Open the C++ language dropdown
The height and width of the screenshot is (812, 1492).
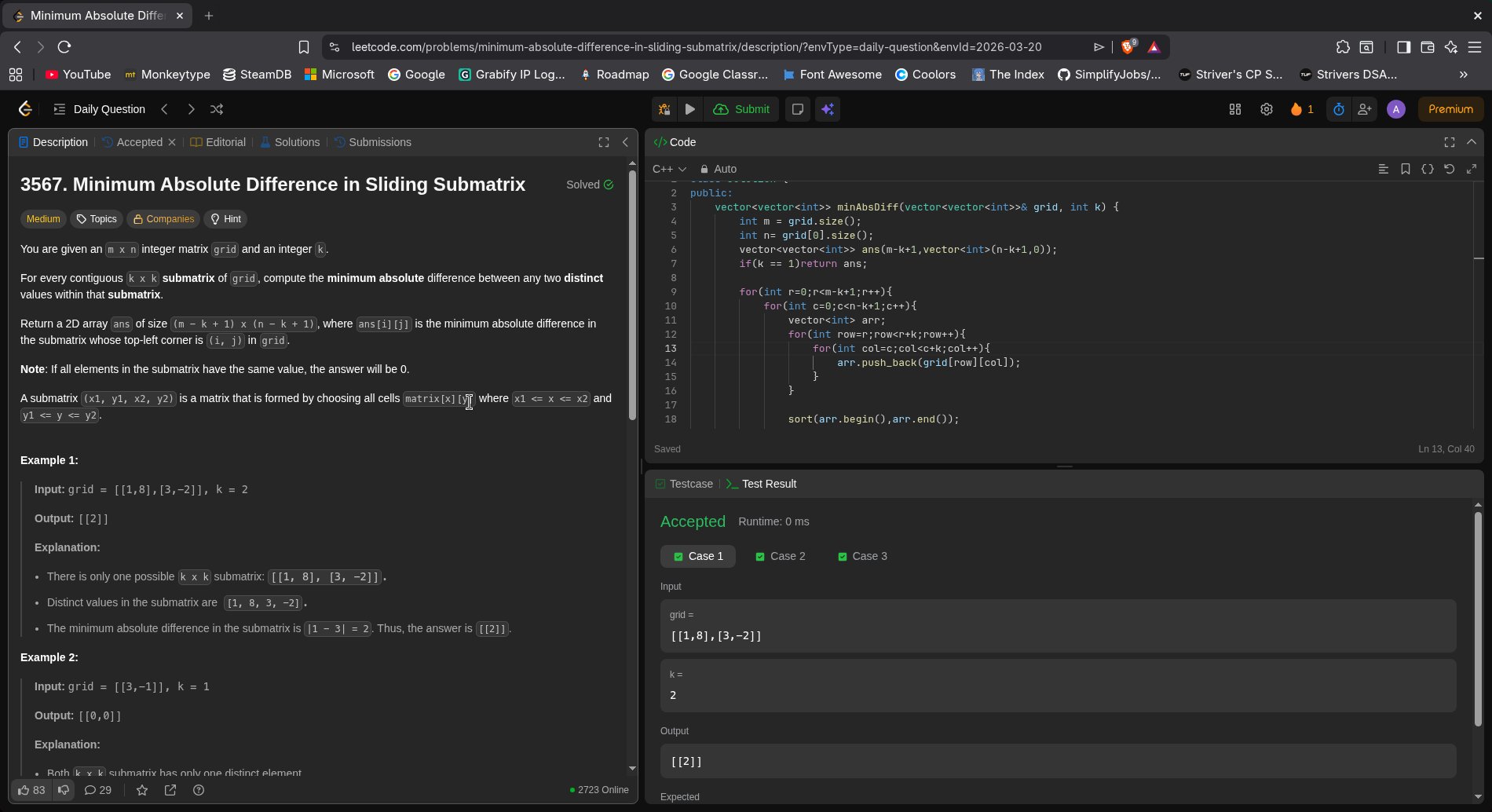[669, 169]
